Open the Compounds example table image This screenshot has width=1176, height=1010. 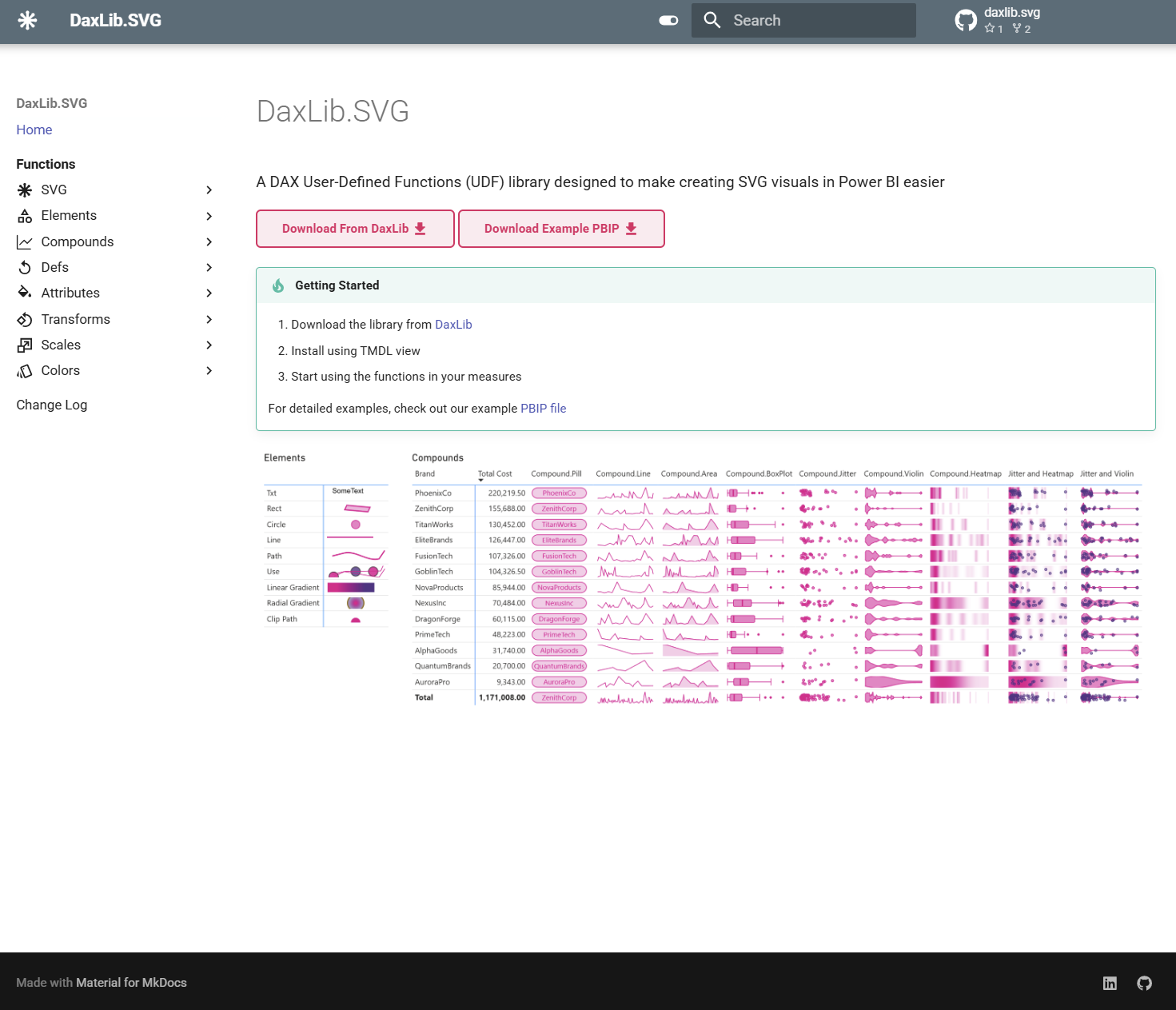click(x=775, y=580)
